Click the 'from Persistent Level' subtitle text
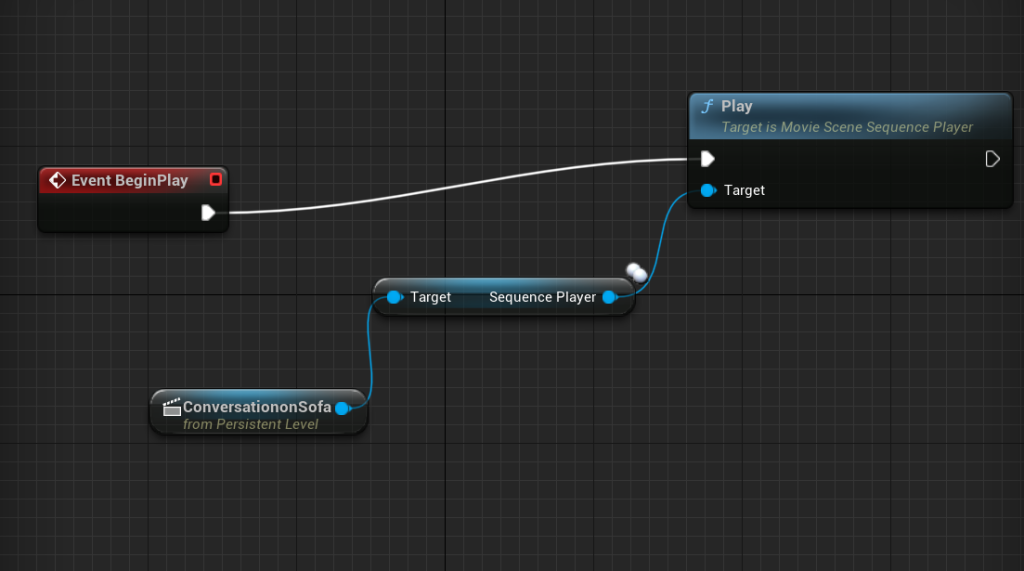 250,425
